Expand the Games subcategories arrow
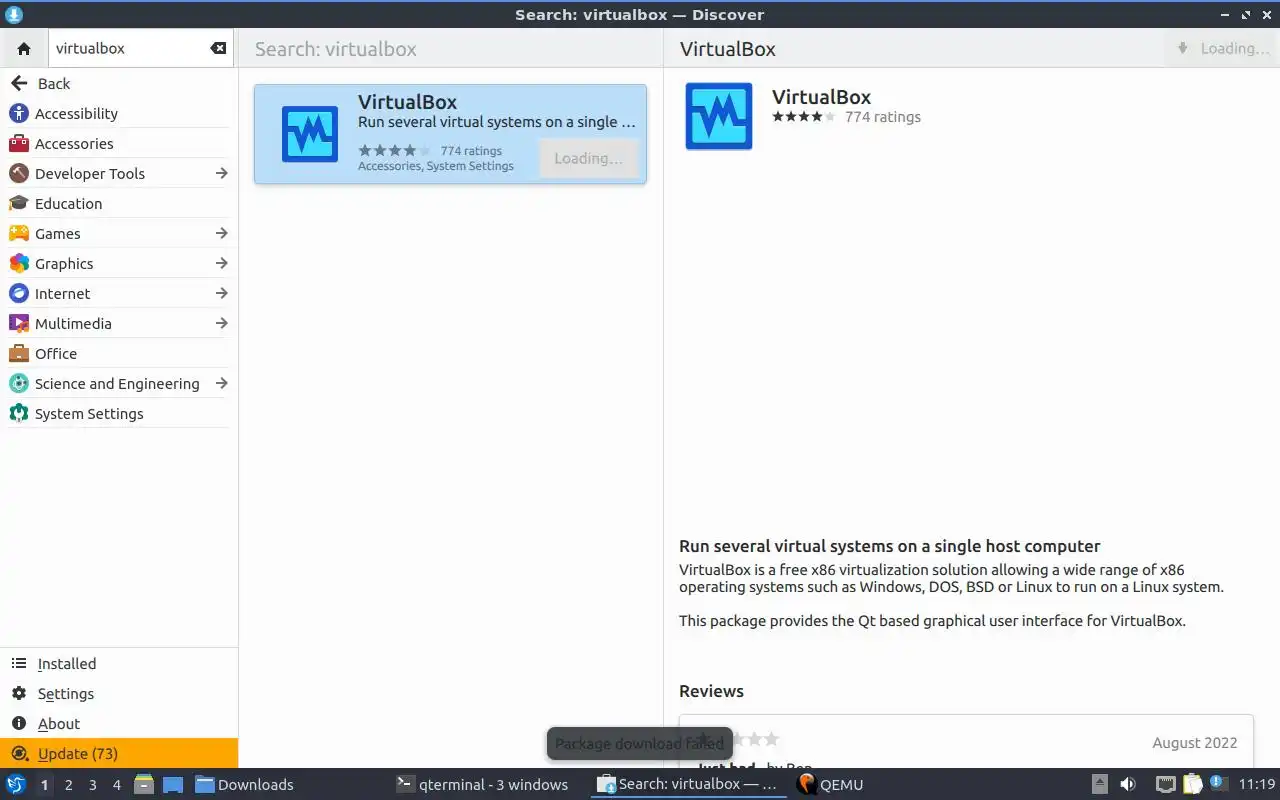The width and height of the screenshot is (1280, 800). pyautogui.click(x=221, y=233)
